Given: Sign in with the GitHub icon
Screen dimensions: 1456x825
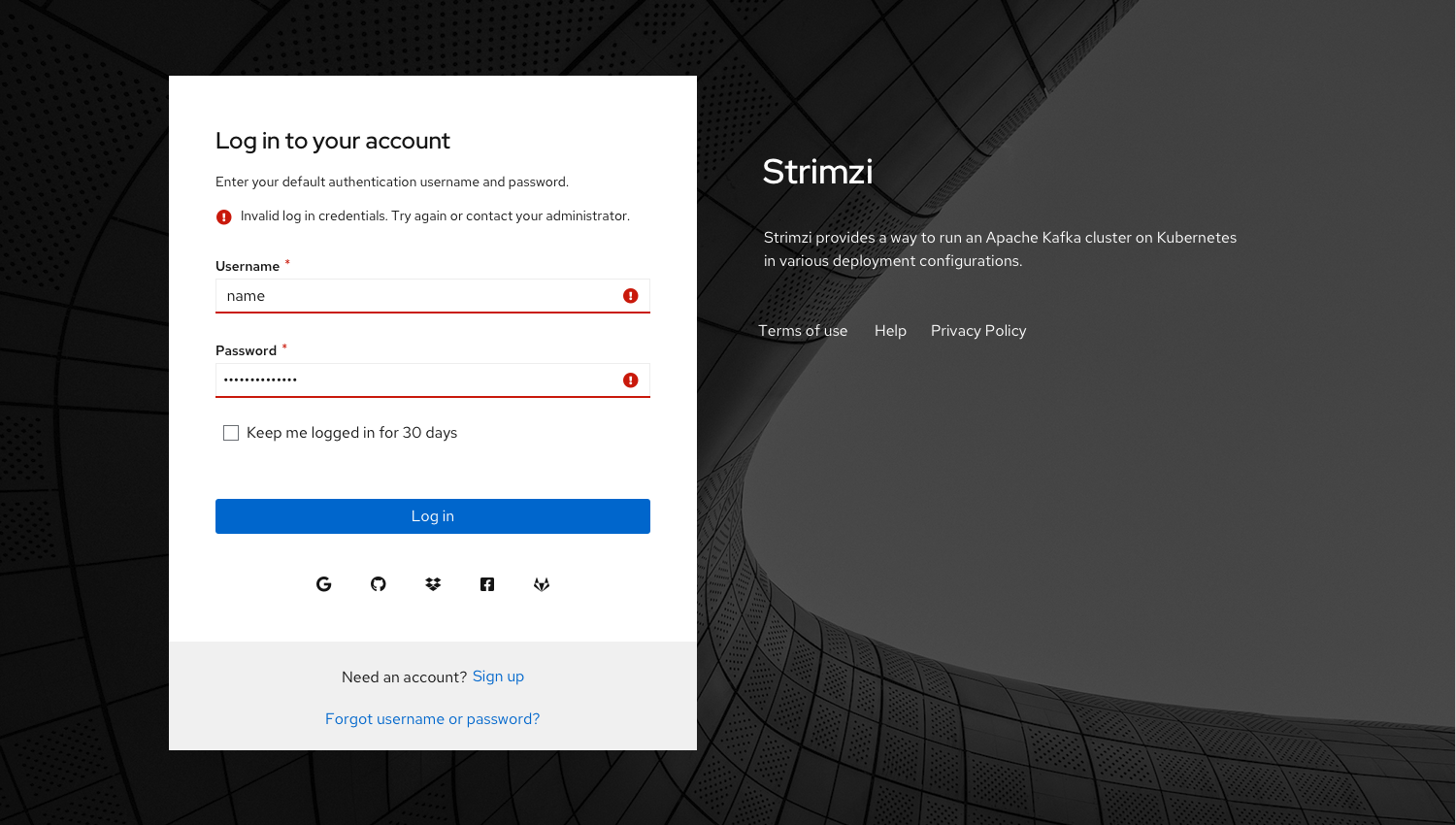Looking at the screenshot, I should click(379, 583).
